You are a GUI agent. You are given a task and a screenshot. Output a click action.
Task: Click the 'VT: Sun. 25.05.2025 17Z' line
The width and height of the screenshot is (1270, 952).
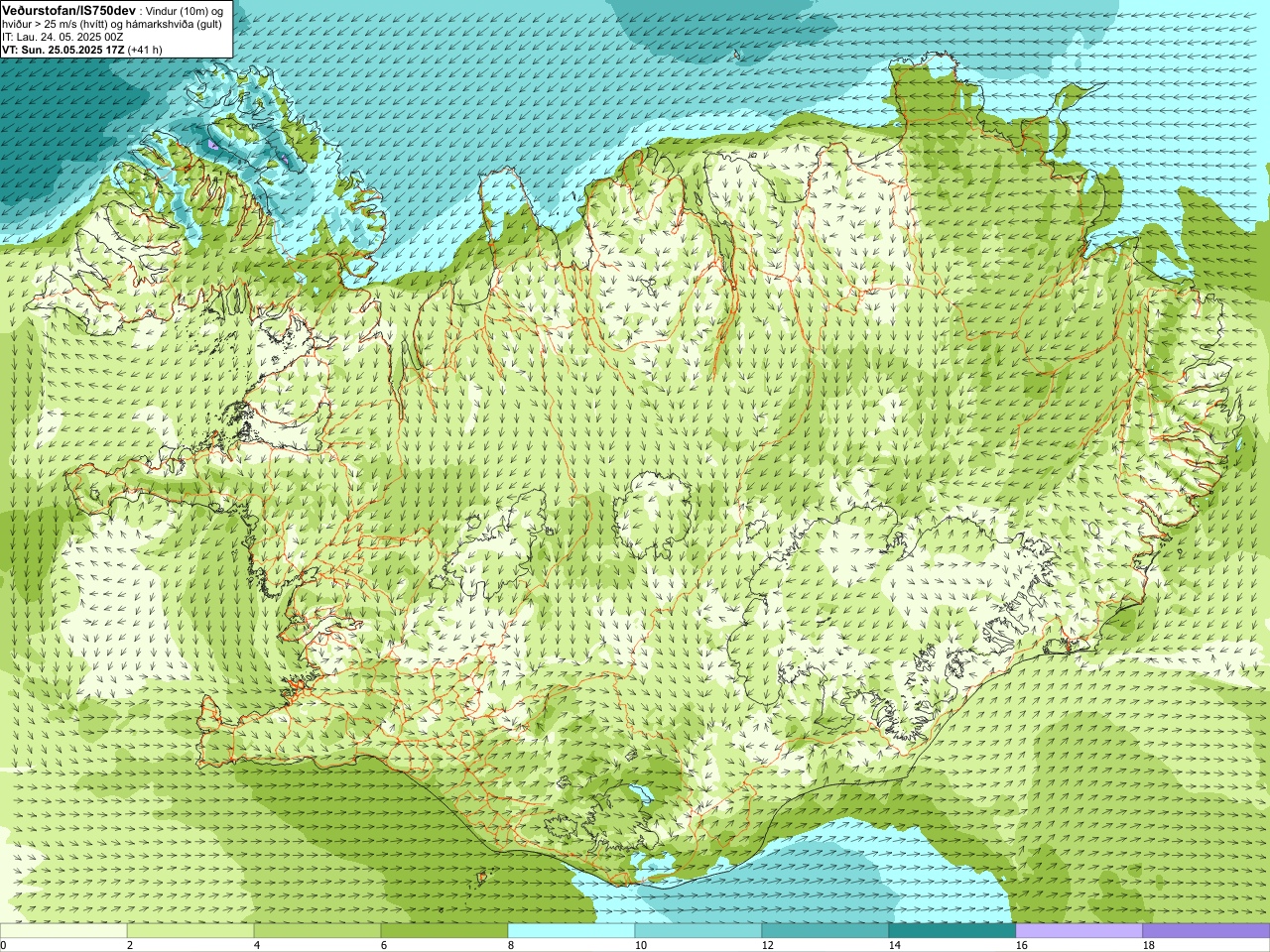[63, 49]
